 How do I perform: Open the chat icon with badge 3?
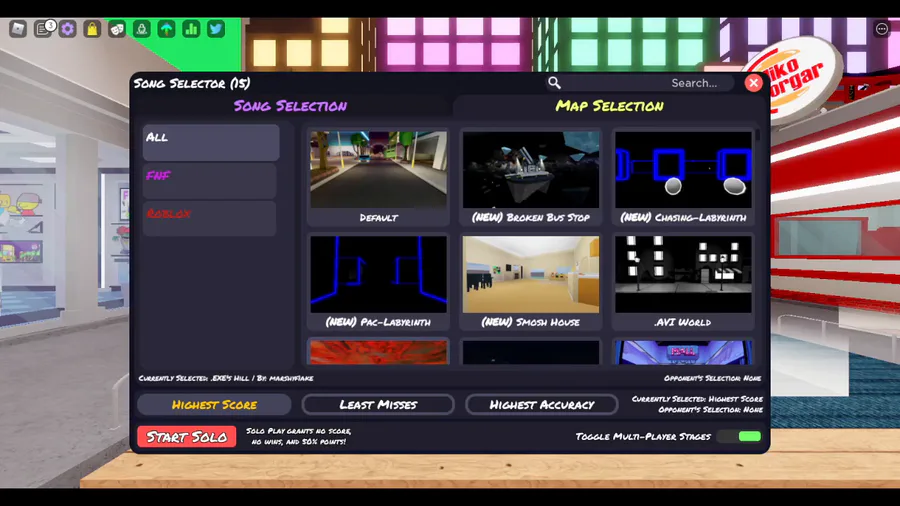tap(43, 28)
